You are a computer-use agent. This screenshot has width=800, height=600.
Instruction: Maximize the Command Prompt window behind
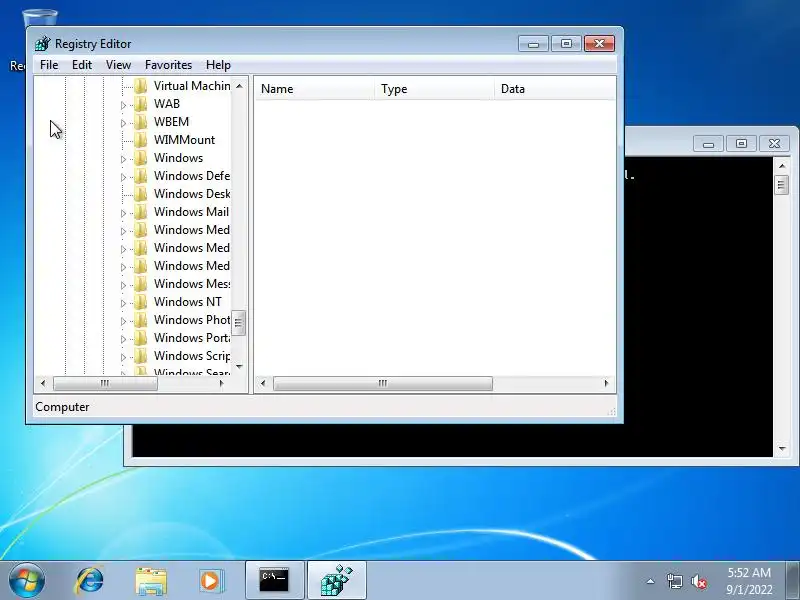(x=741, y=144)
